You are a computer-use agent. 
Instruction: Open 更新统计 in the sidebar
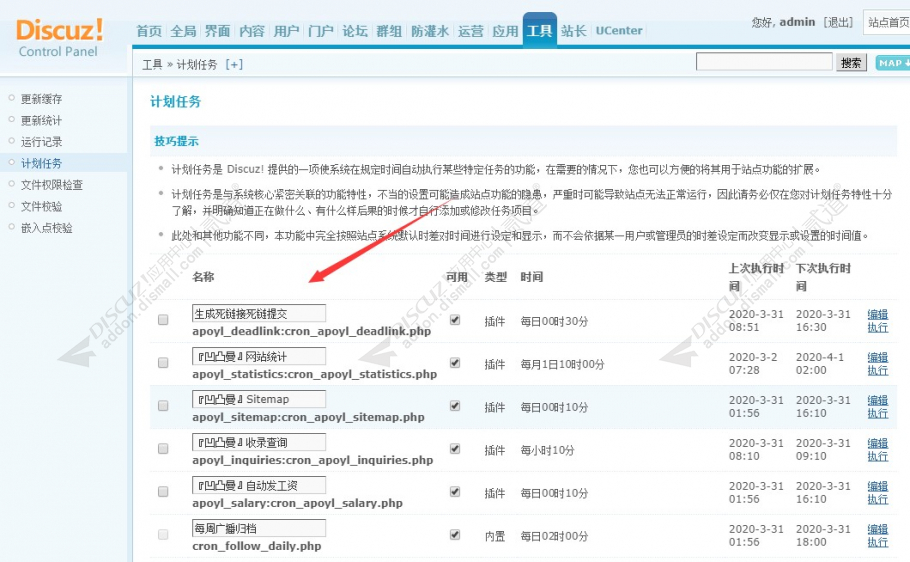(41, 120)
